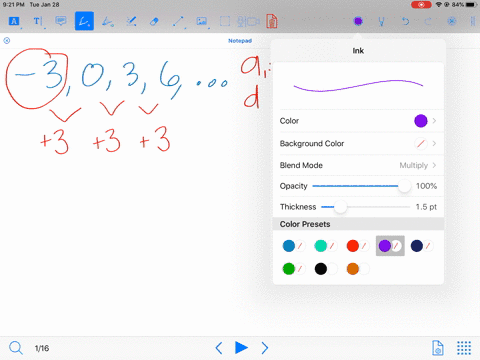Viewport: 480px width, 360px height.
Task: Start the presentation play button
Action: point(241,348)
